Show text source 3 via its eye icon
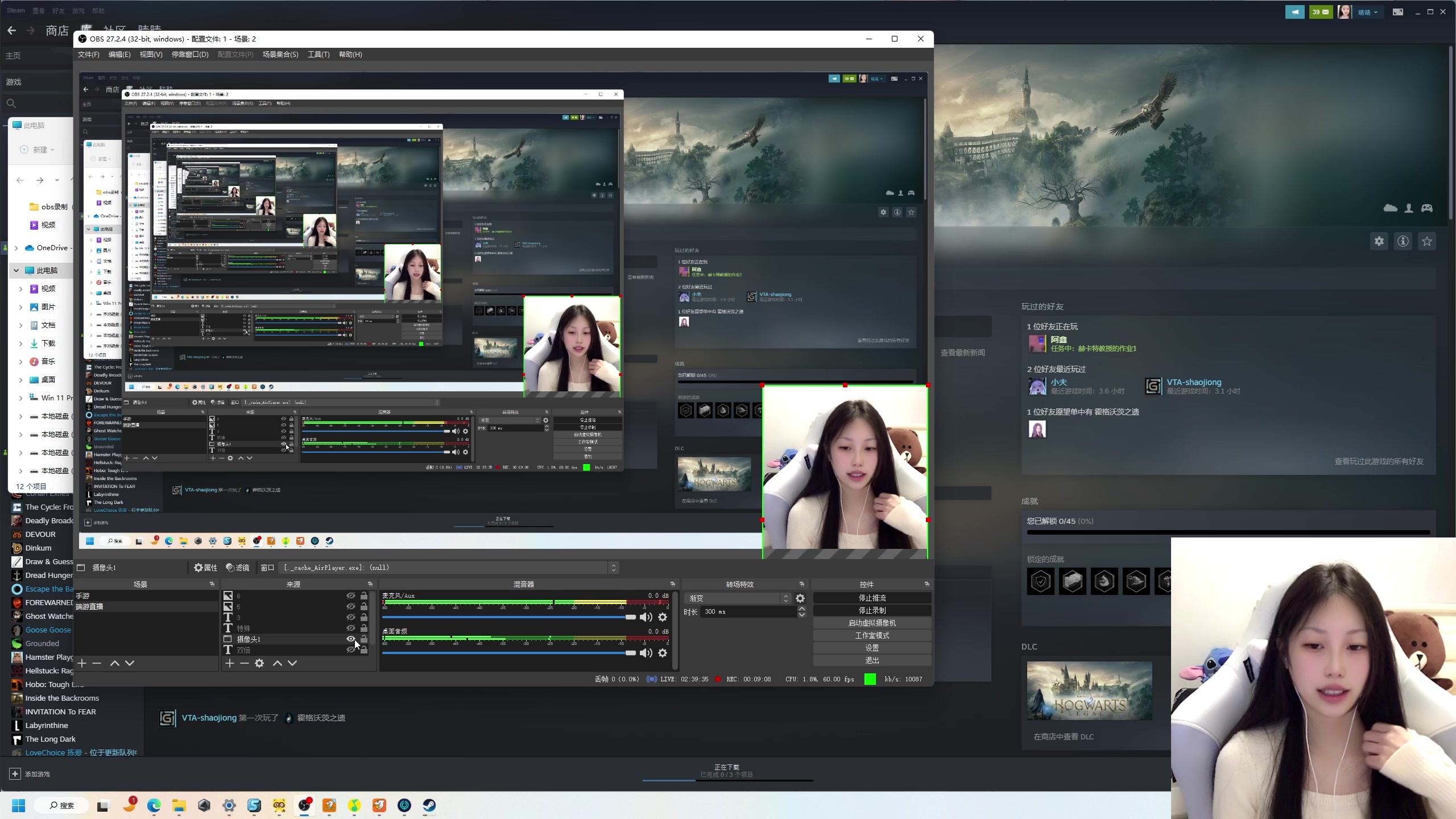Screen dimensions: 1456x819 [x=351, y=617]
